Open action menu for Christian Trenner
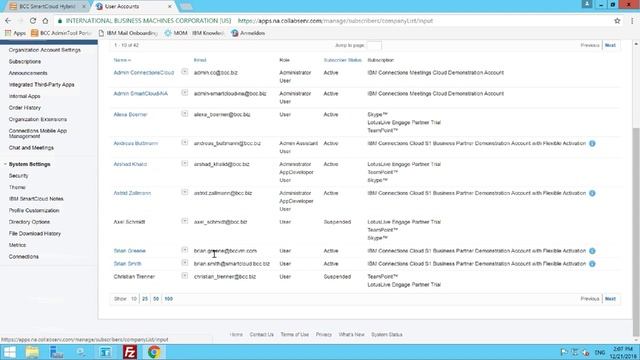Image resolution: width=640 pixels, height=360 pixels. point(184,276)
